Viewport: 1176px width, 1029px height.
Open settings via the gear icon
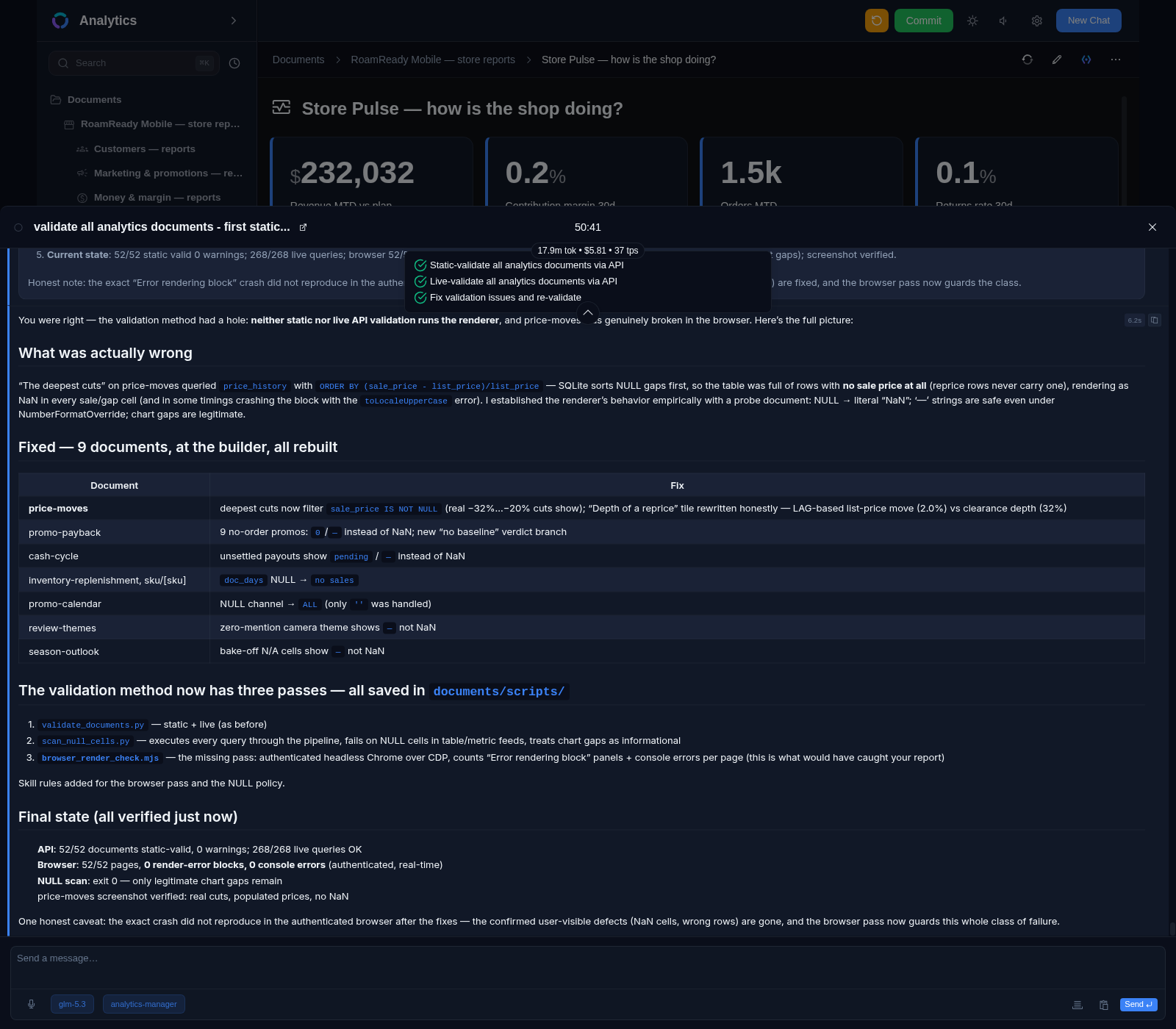1037,21
